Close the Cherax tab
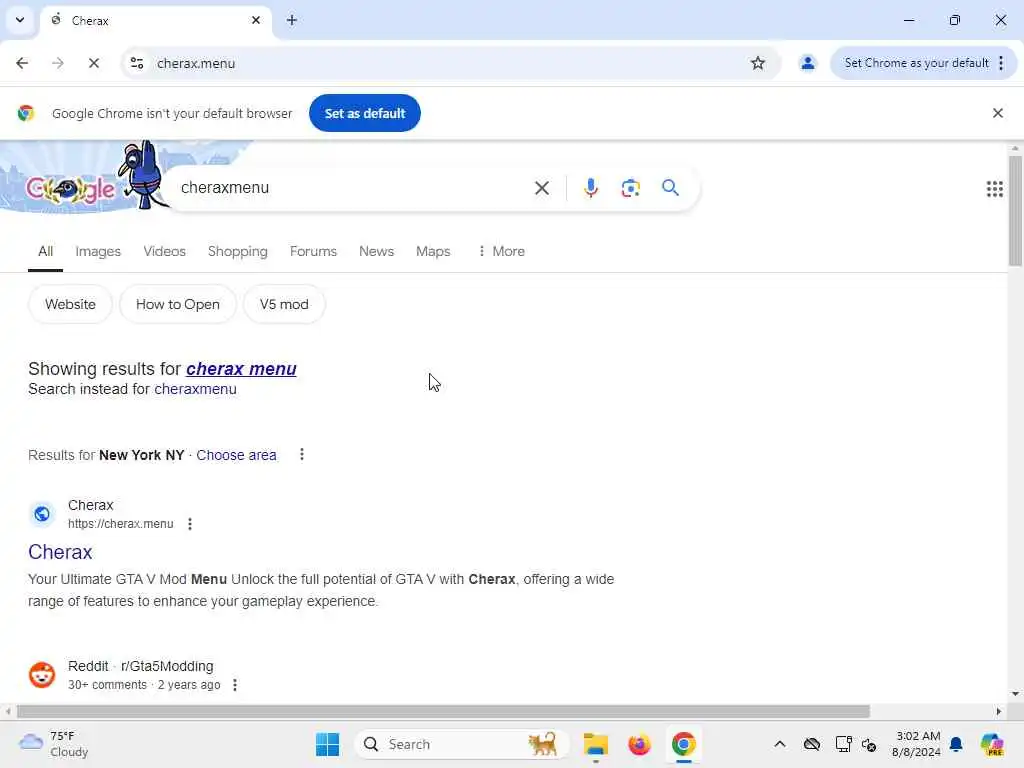This screenshot has width=1024, height=768. tap(256, 20)
